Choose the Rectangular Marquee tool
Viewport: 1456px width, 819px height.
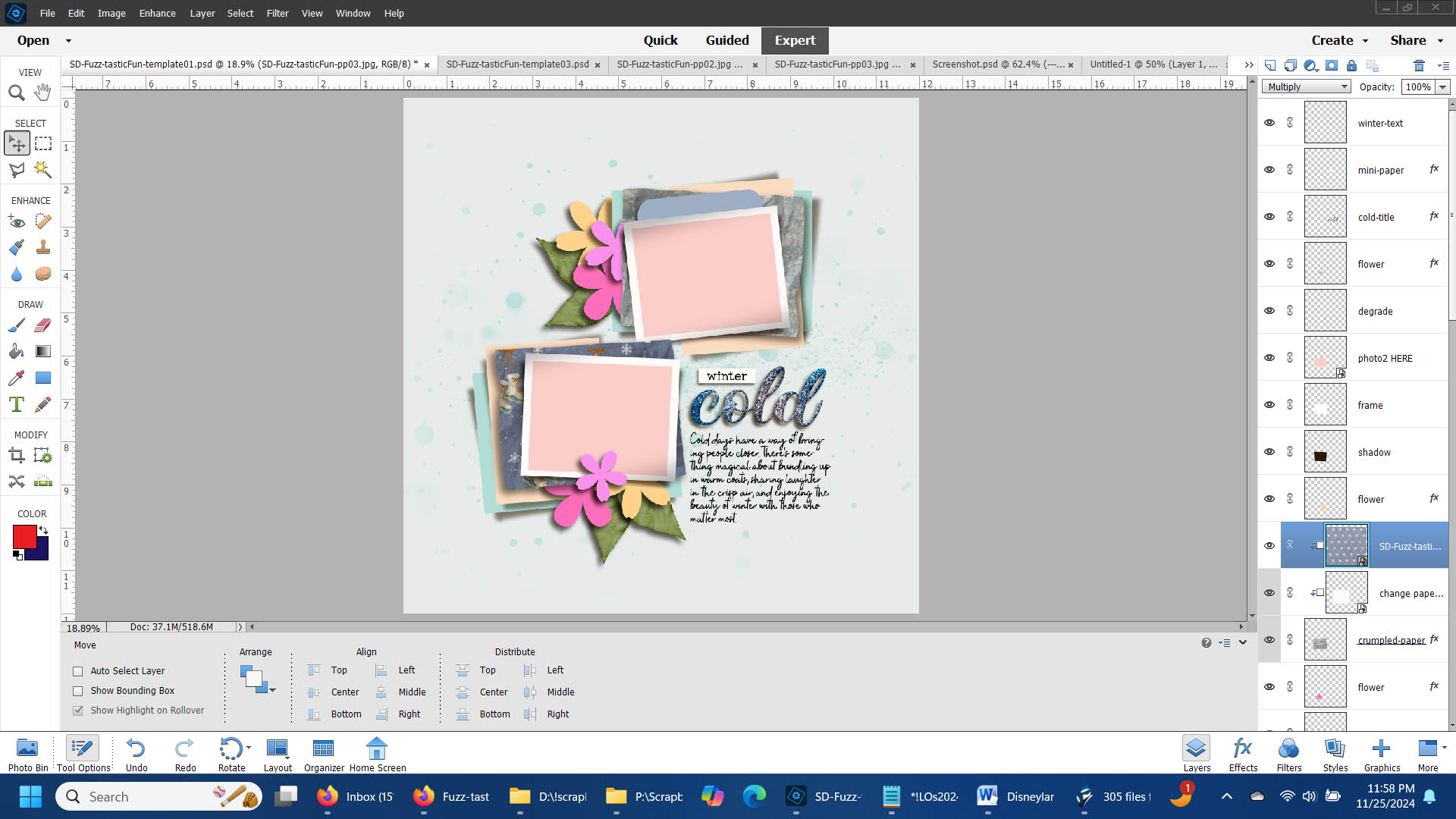(x=43, y=143)
